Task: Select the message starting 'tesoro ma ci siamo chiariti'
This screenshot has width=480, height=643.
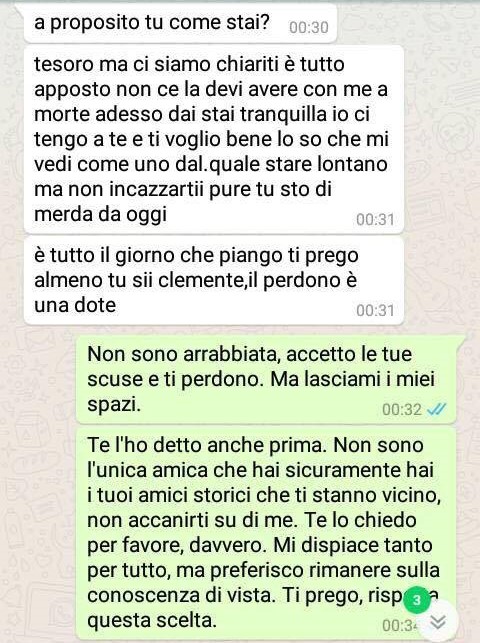Action: 214,139
